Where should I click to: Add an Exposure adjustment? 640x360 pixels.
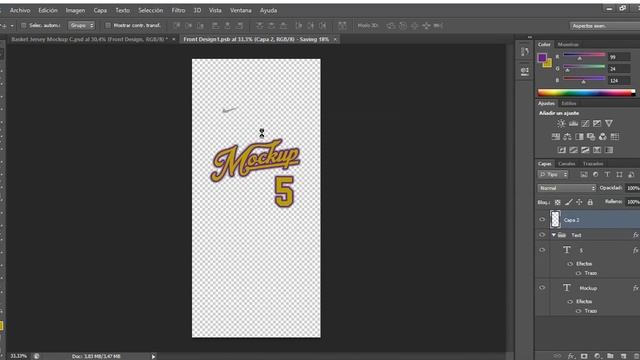pos(597,123)
